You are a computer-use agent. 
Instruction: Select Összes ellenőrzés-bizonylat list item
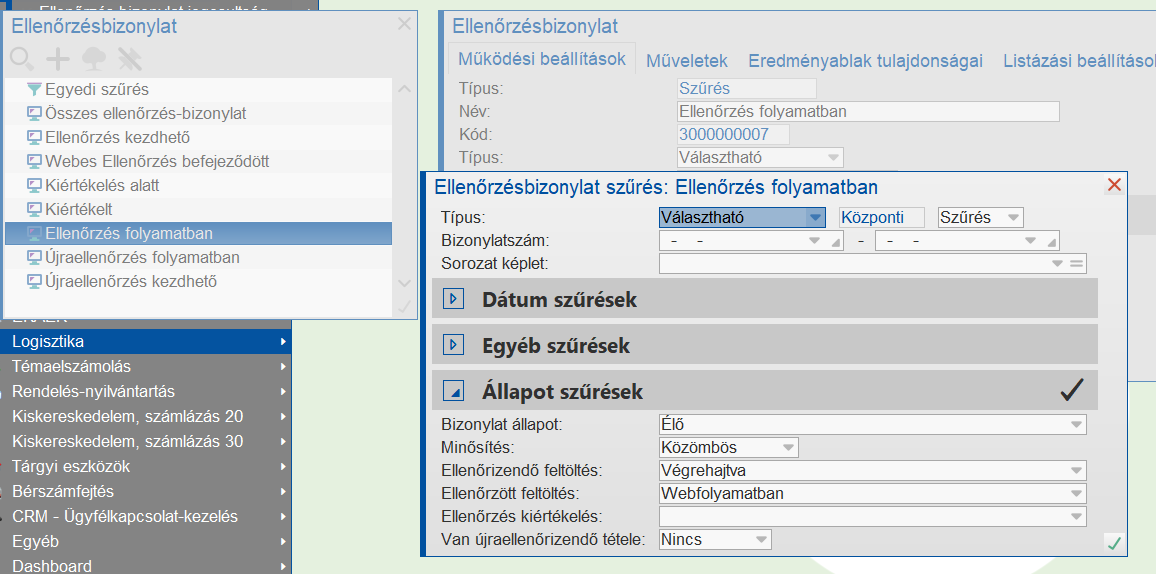pos(198,113)
